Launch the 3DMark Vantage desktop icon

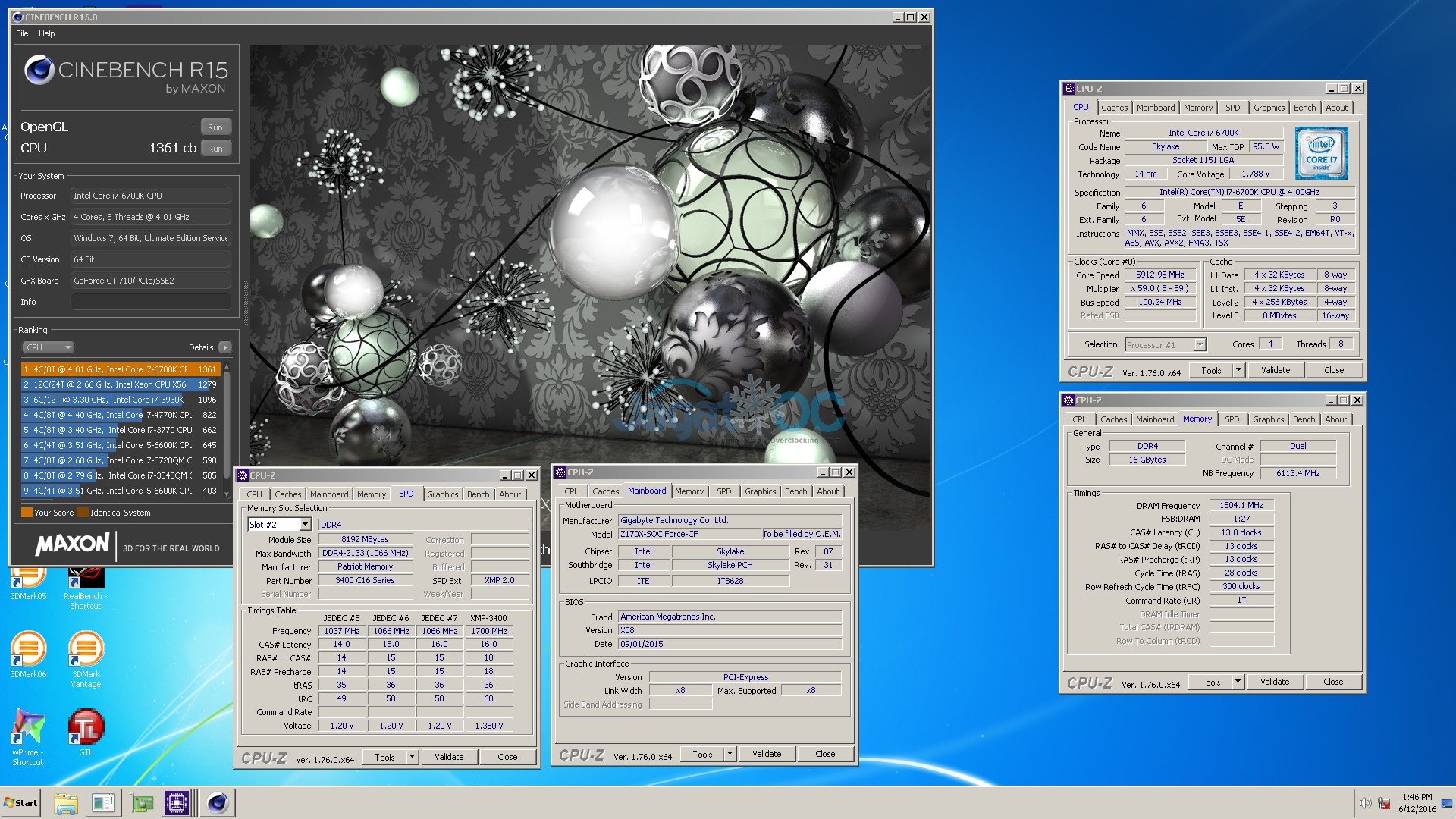[86, 659]
